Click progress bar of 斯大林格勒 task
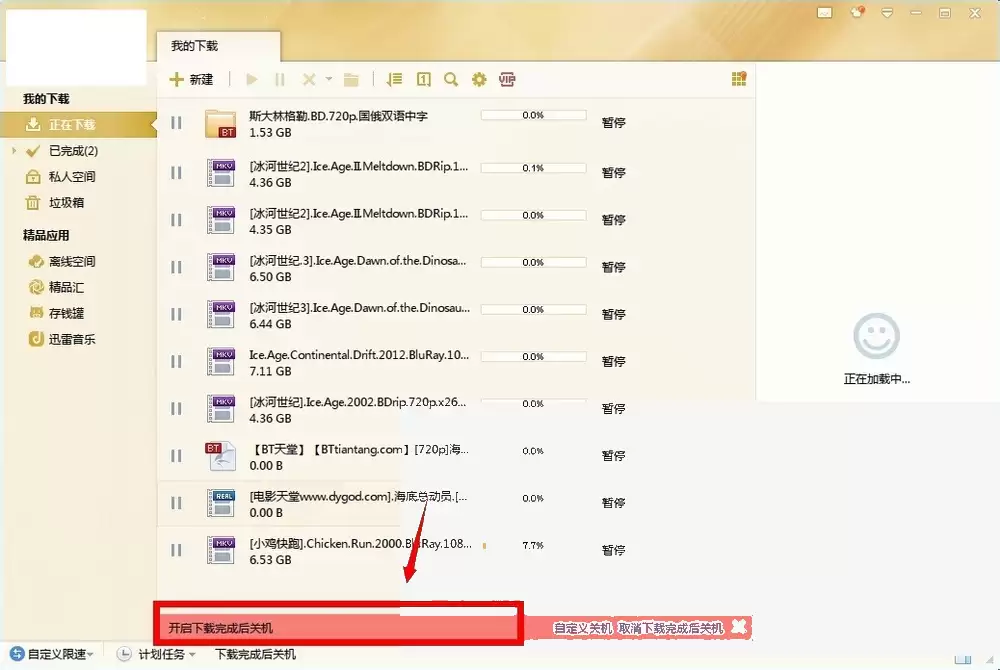Viewport: 1000px width, 670px height. tap(533, 115)
